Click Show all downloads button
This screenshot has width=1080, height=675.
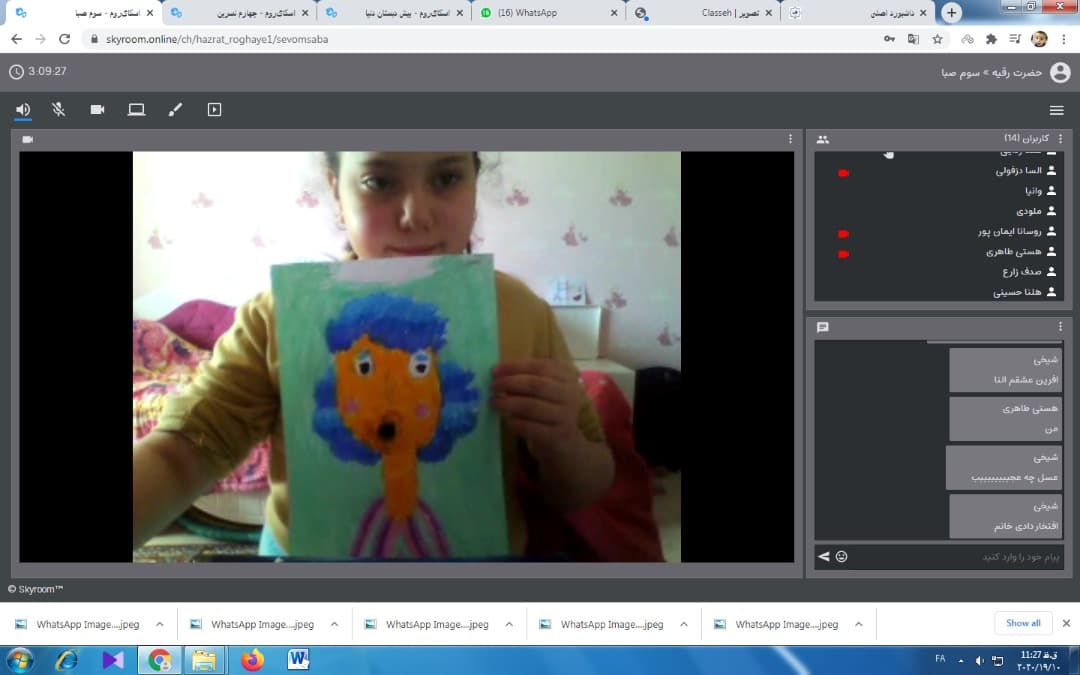coord(1023,623)
